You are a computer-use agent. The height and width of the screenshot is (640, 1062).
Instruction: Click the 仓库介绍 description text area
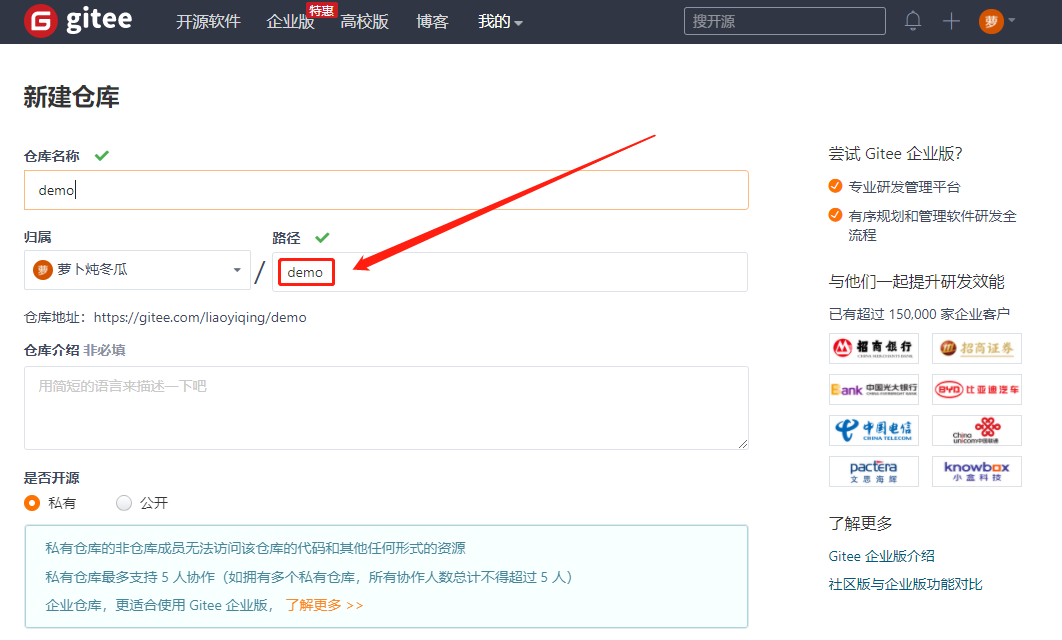click(386, 407)
